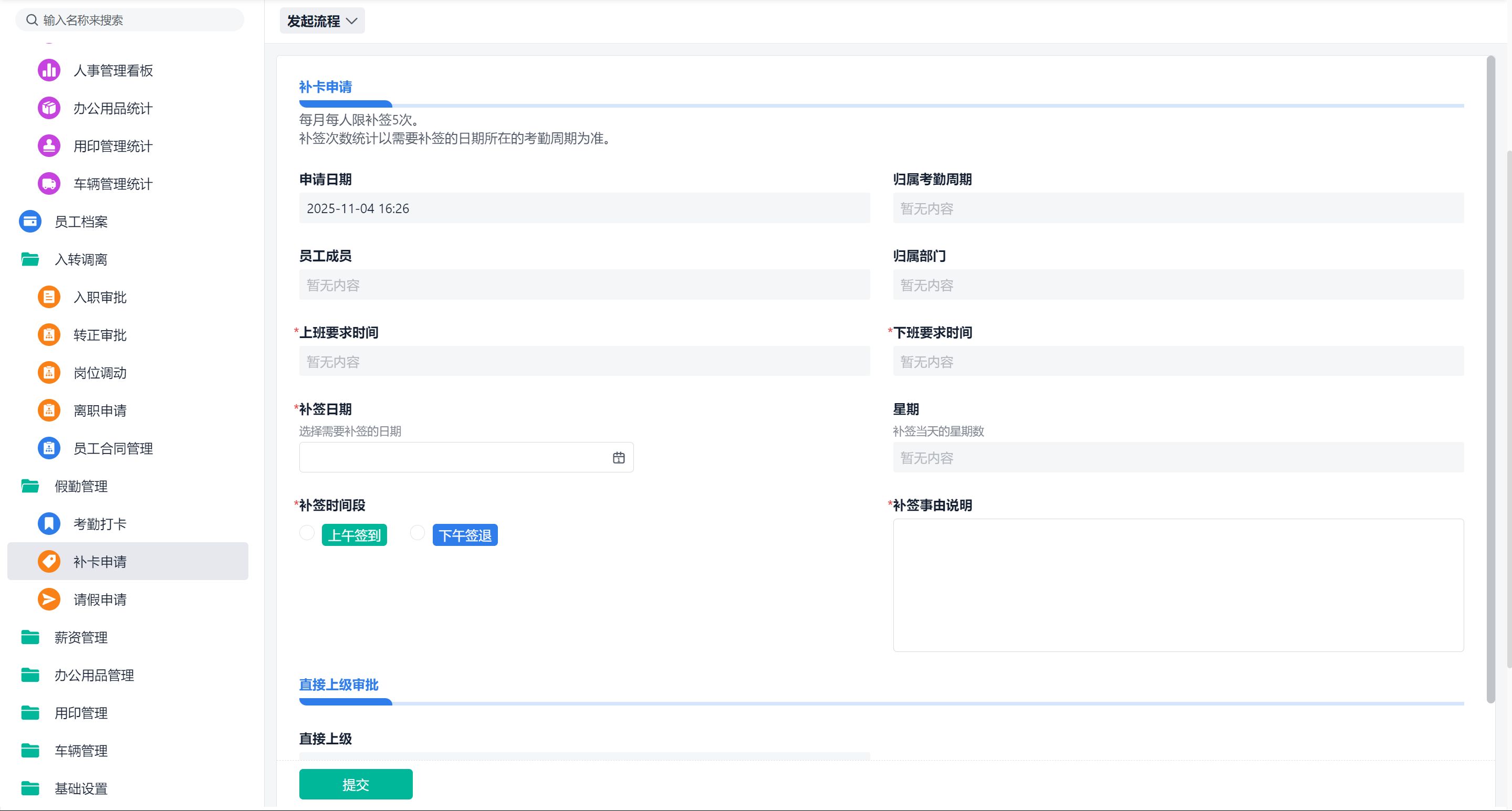
Task: Click the 补签事由说明 text area
Action: tap(1178, 584)
